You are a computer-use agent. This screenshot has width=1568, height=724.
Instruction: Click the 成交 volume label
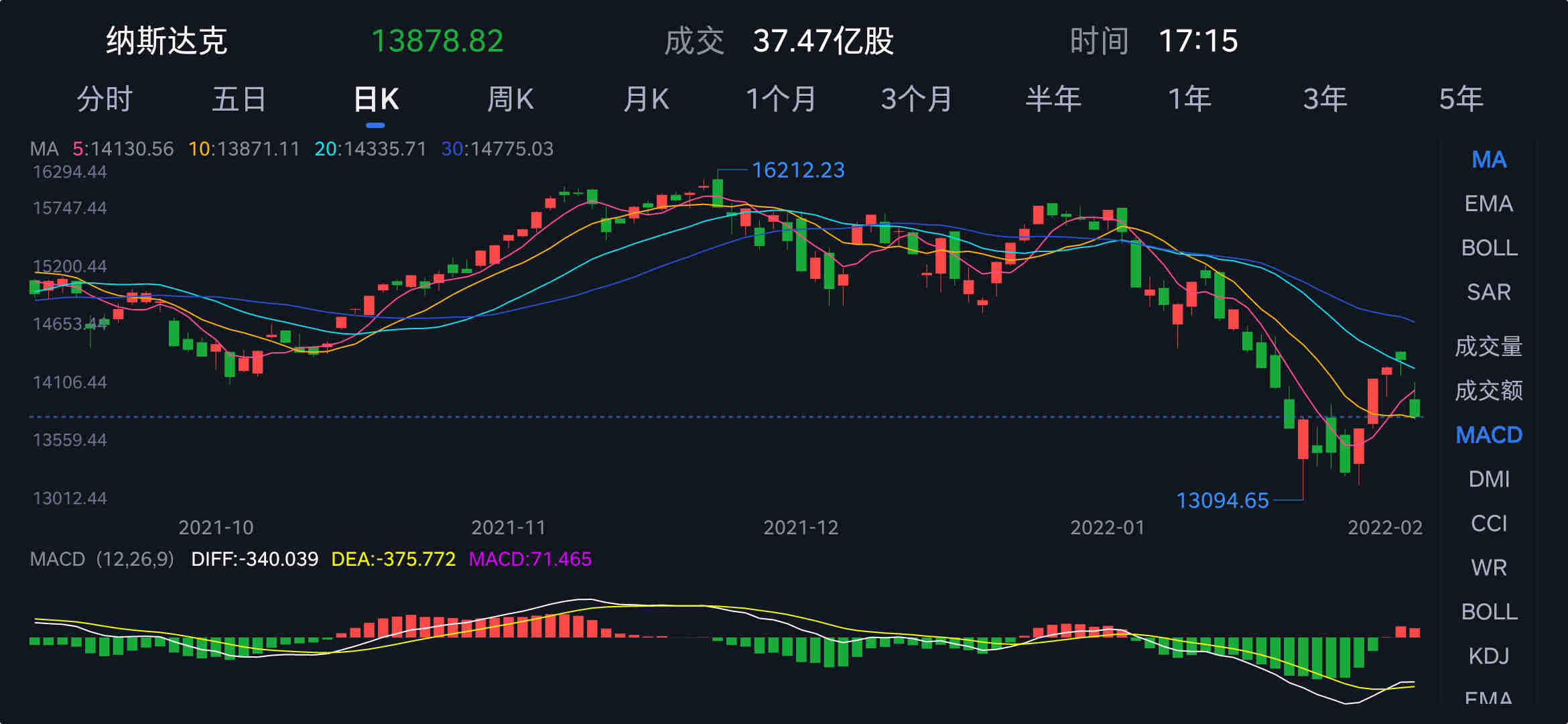694,41
